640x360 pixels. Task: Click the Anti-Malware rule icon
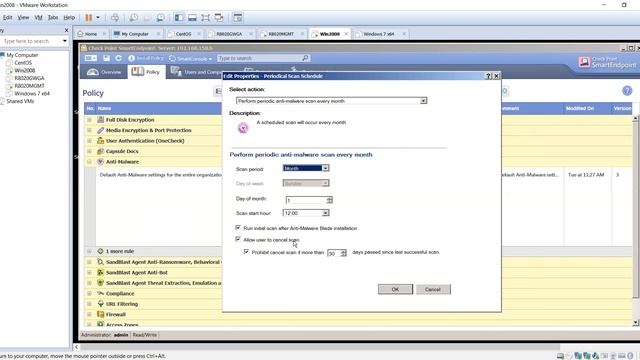pyautogui.click(x=100, y=162)
